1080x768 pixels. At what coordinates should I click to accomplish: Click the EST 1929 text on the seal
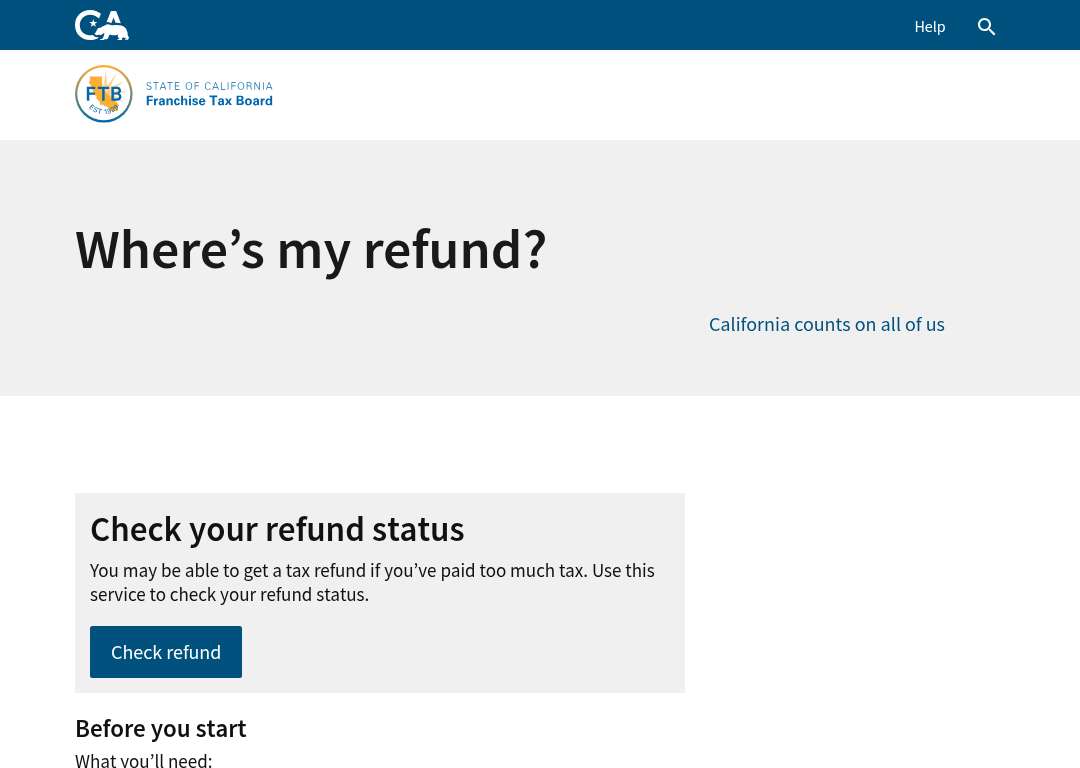click(103, 110)
